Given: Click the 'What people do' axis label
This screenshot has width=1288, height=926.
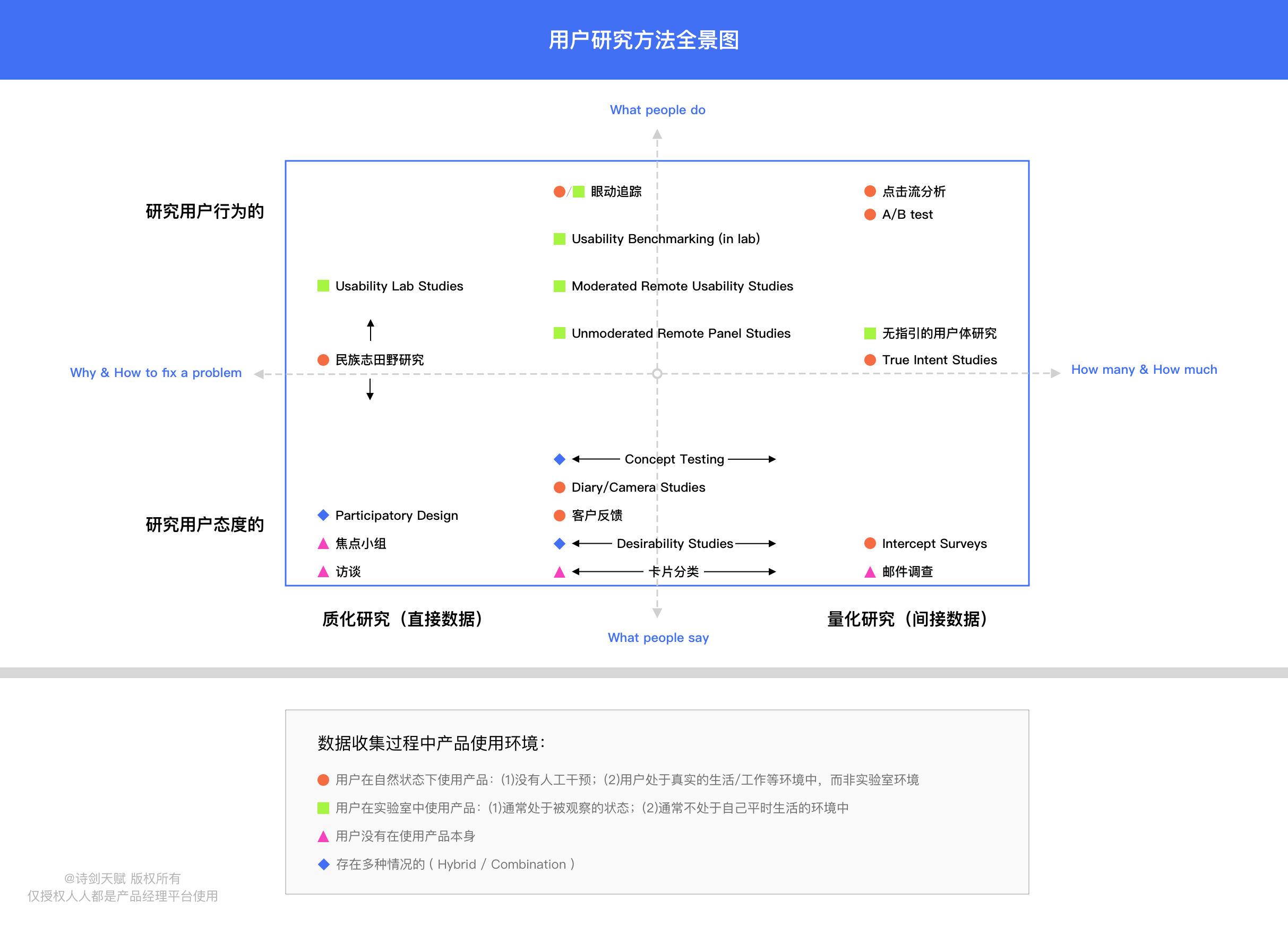Looking at the screenshot, I should tap(658, 110).
